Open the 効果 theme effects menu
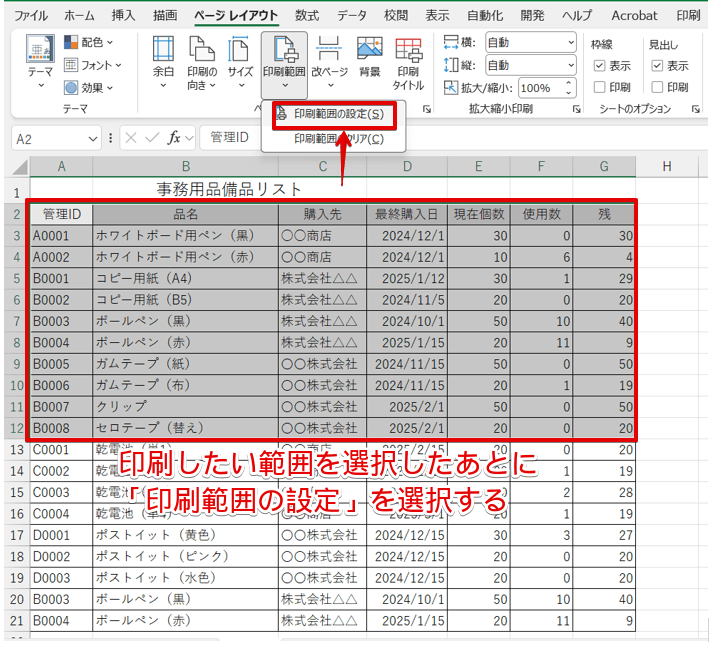Screen dimensions: 716x647 click(x=88, y=87)
